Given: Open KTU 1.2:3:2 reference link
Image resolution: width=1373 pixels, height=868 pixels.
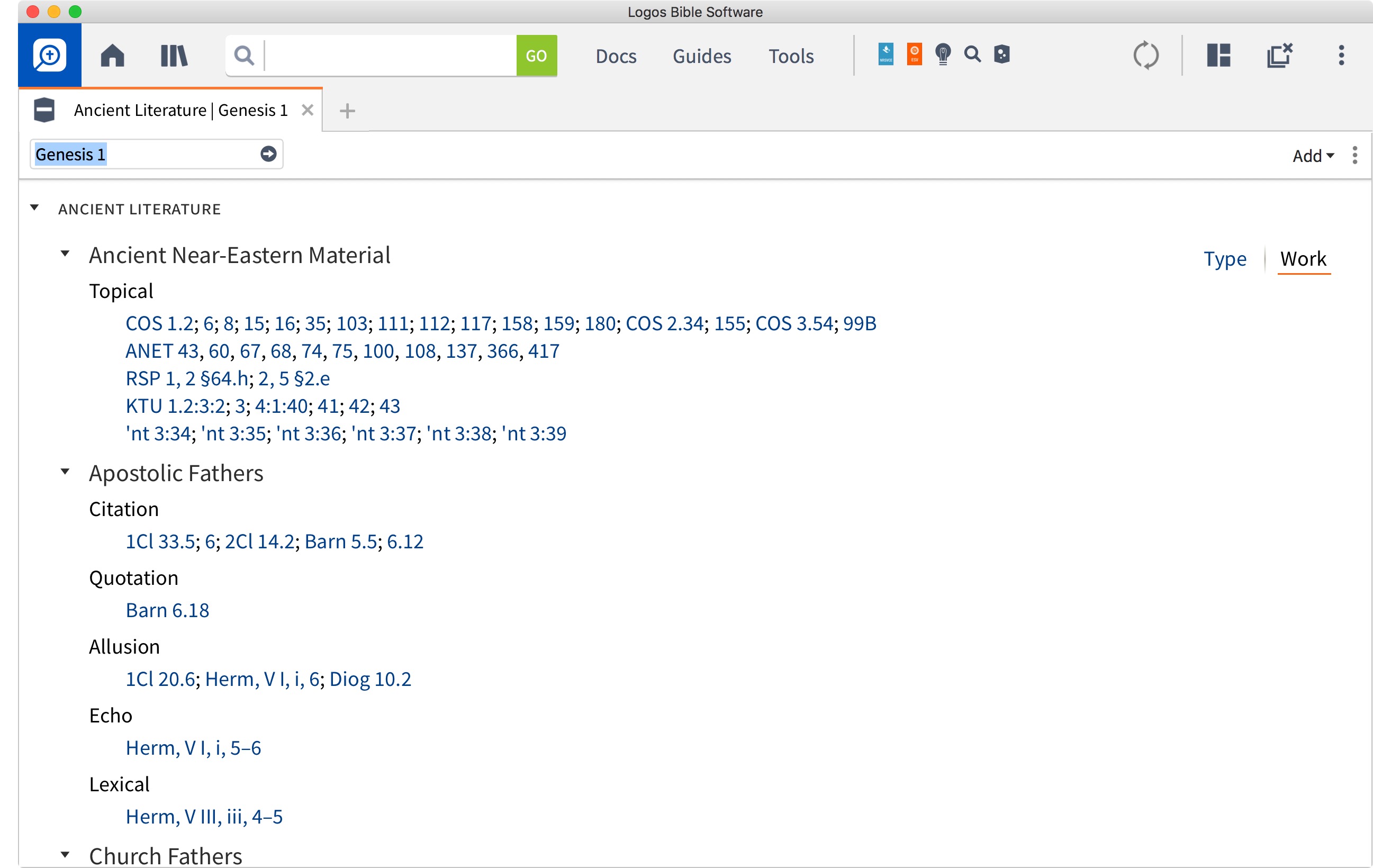Looking at the screenshot, I should [x=175, y=406].
